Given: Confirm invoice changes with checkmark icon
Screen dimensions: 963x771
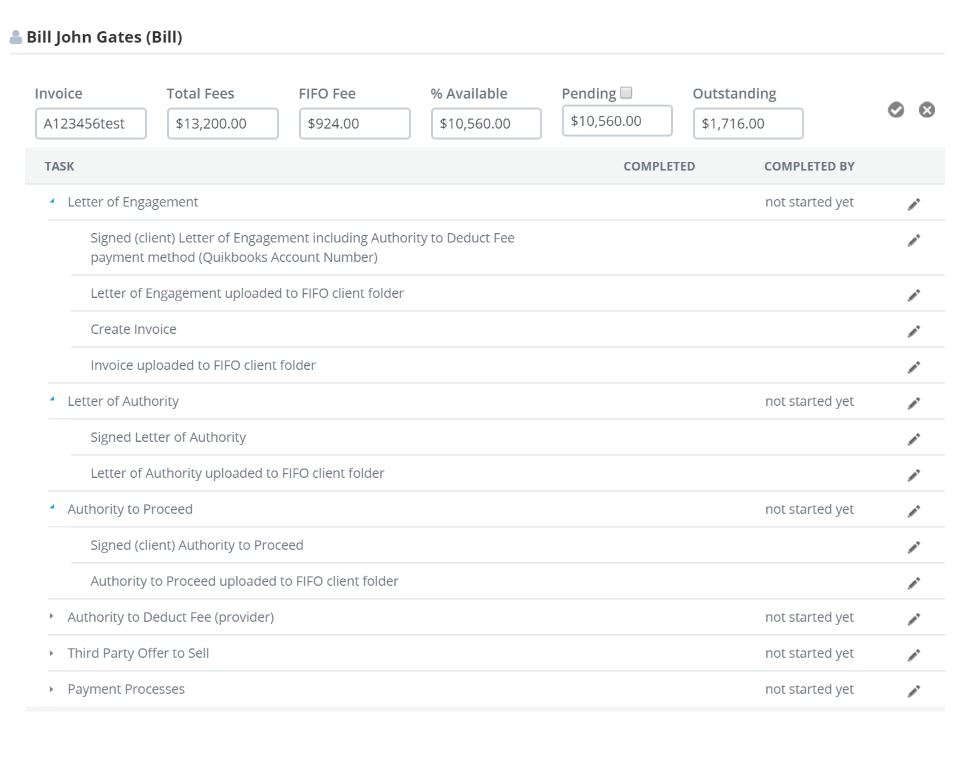Looking at the screenshot, I should 896,110.
